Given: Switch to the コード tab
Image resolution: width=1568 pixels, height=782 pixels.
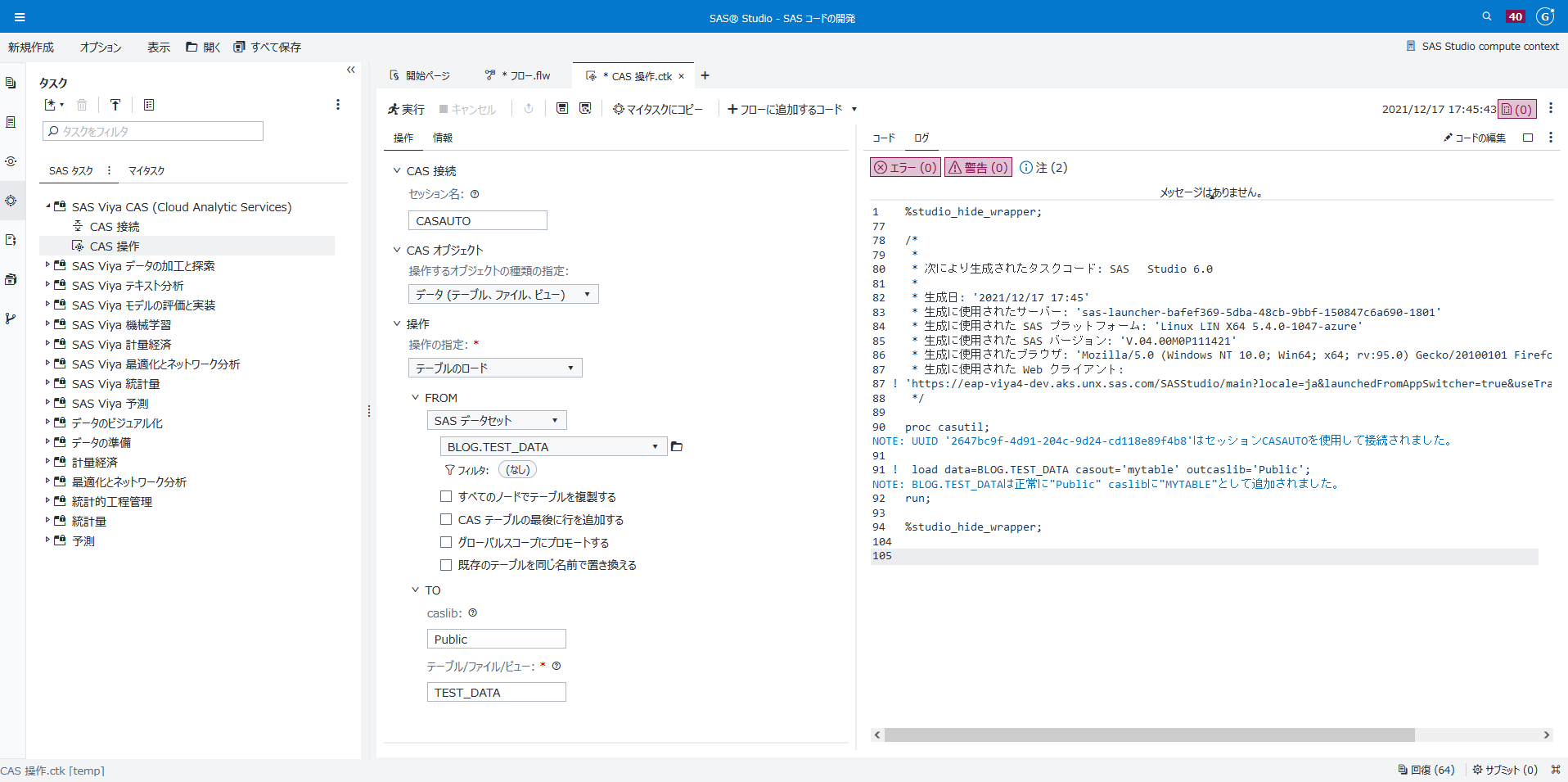Looking at the screenshot, I should [x=884, y=138].
